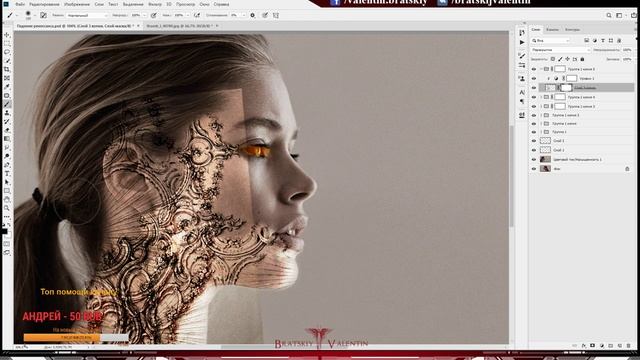Image resolution: width=640 pixels, height=360 pixels.
Task: Collapse the Группа 1 копия 5 group
Action: pos(542,69)
